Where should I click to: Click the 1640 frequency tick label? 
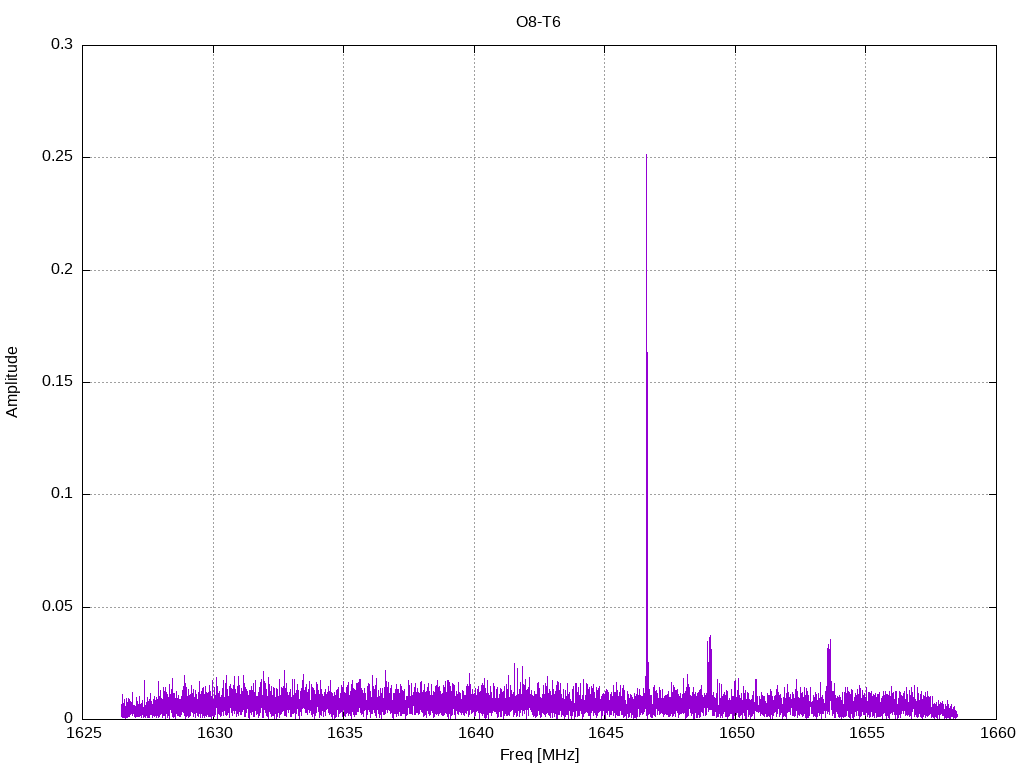pos(475,733)
